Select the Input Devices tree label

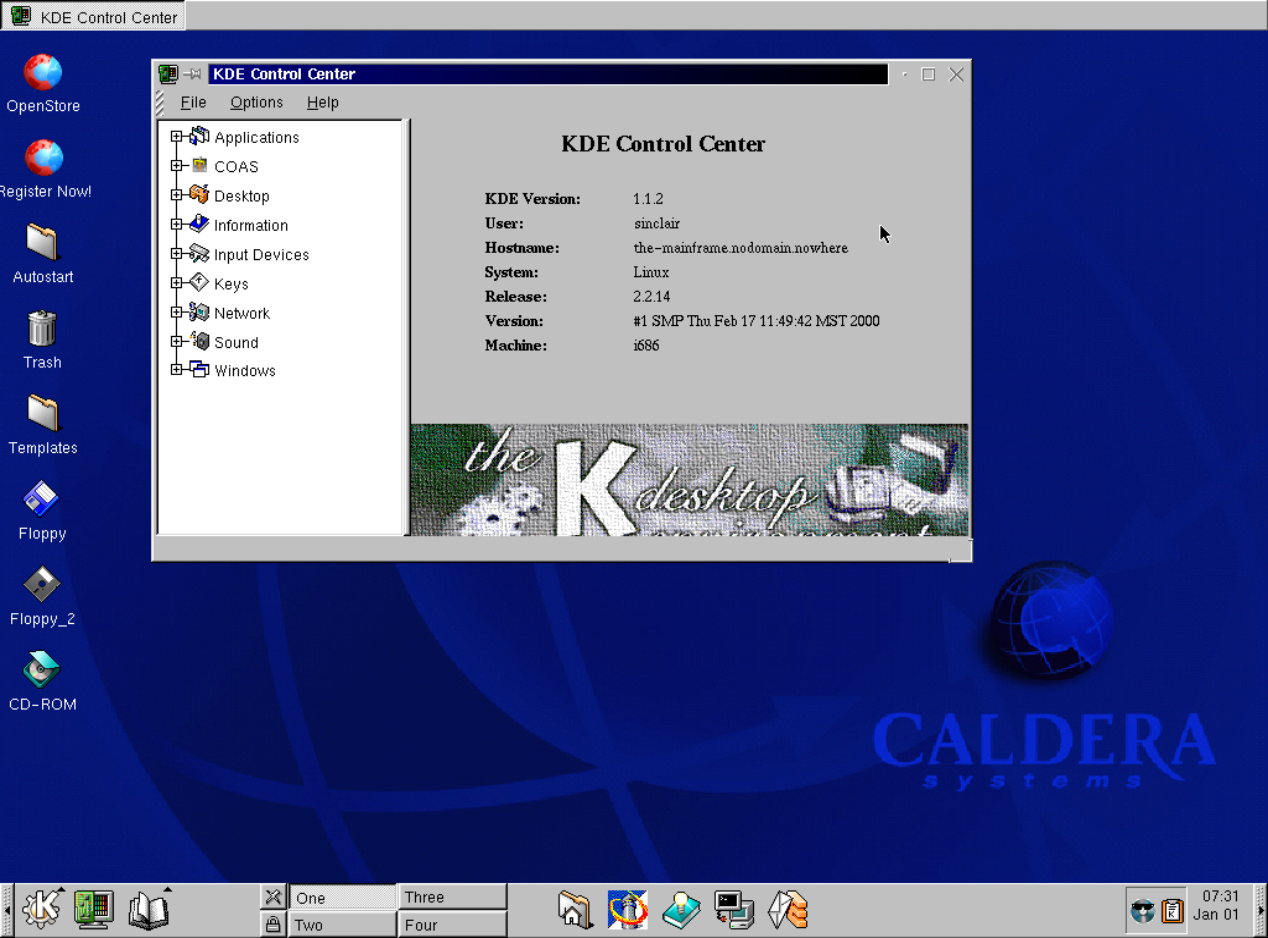click(261, 255)
